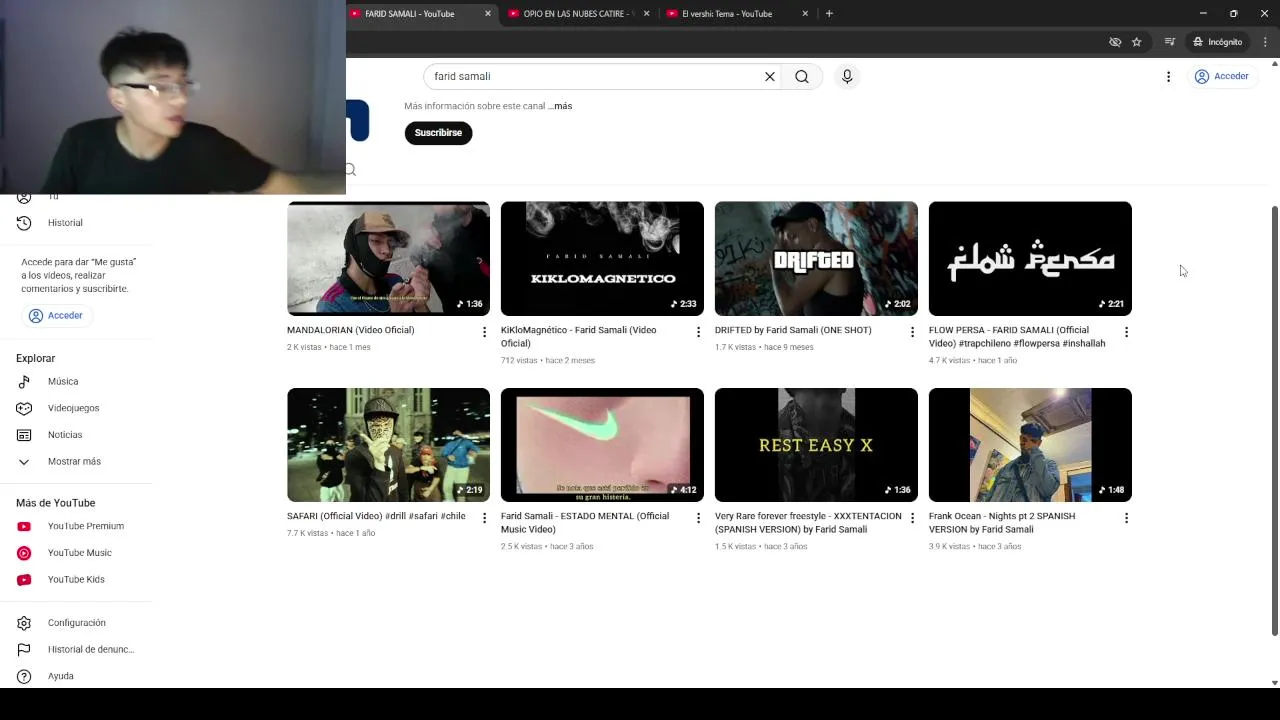Play the REST EASY X thumbnail

[816, 445]
